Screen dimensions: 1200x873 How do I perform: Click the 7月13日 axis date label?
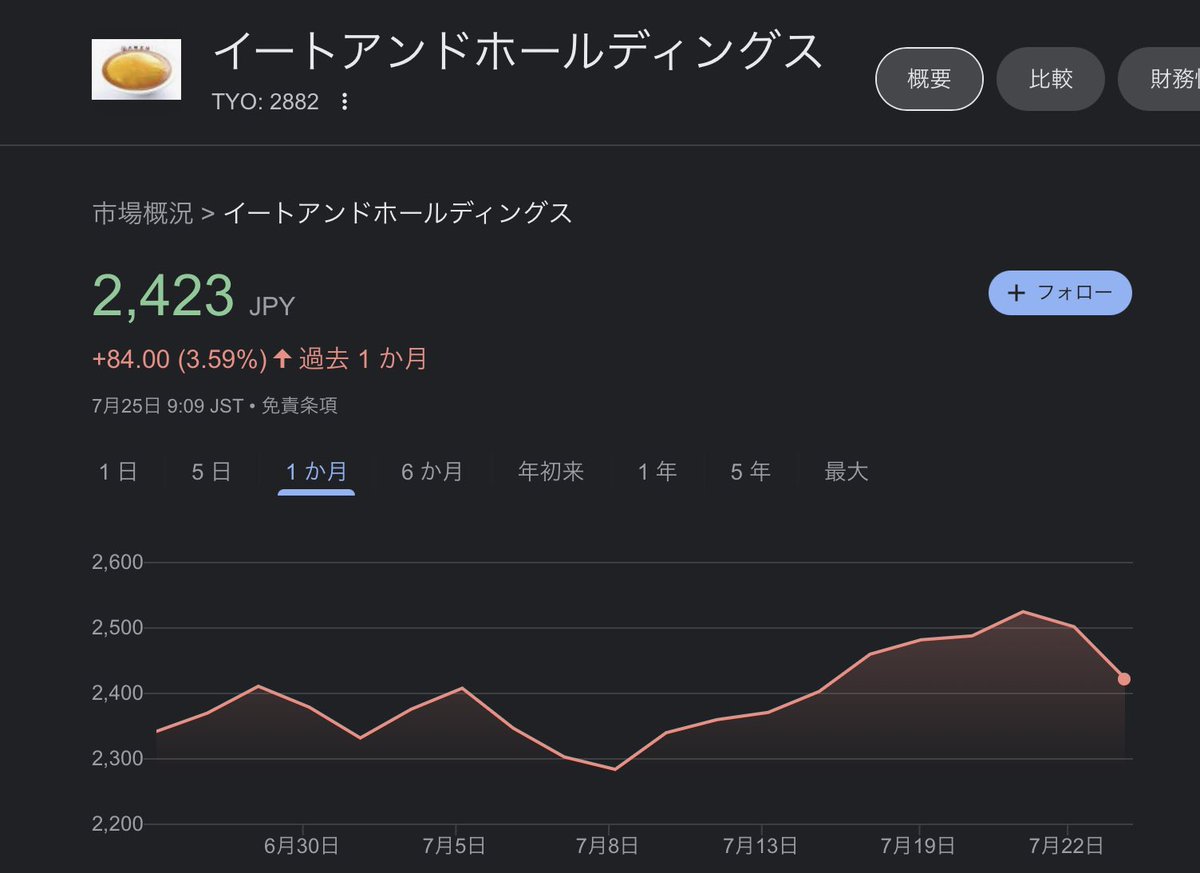(x=760, y=846)
